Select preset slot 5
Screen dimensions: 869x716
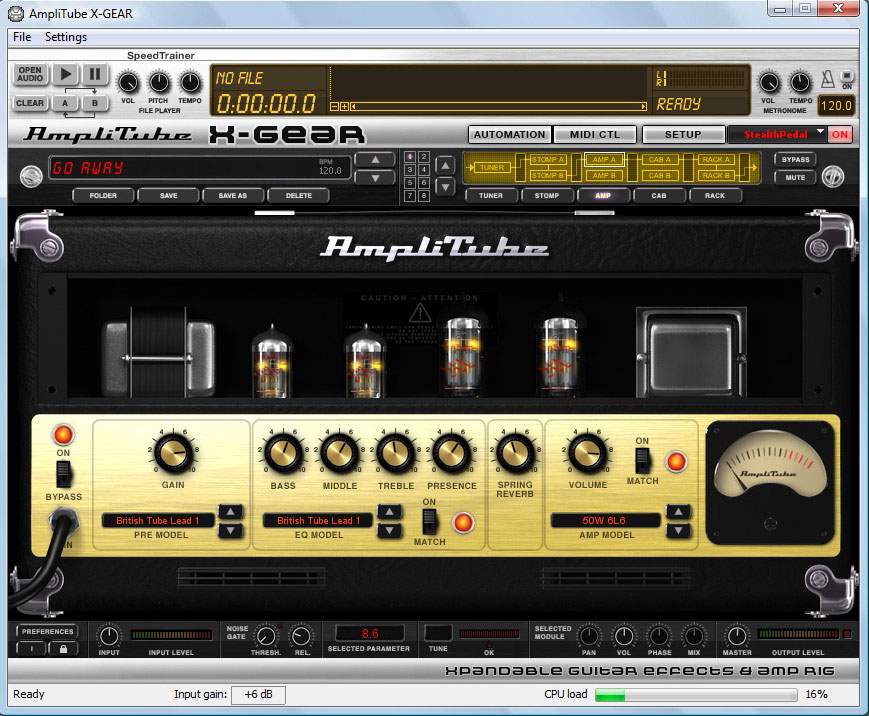(x=410, y=182)
